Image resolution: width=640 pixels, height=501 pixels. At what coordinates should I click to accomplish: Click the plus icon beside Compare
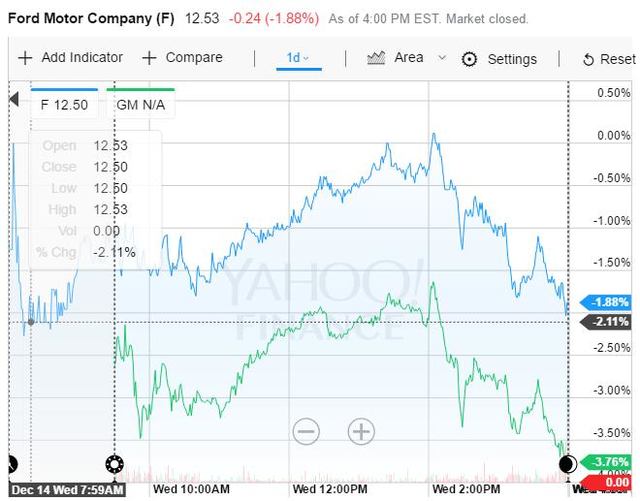[150, 58]
